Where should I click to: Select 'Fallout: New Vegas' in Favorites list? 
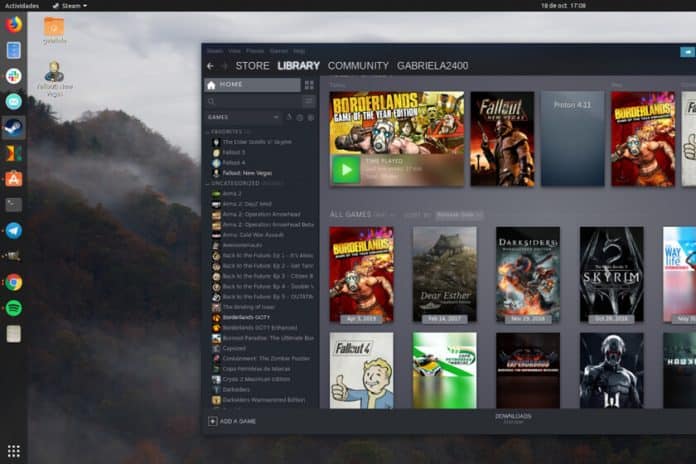pos(247,173)
